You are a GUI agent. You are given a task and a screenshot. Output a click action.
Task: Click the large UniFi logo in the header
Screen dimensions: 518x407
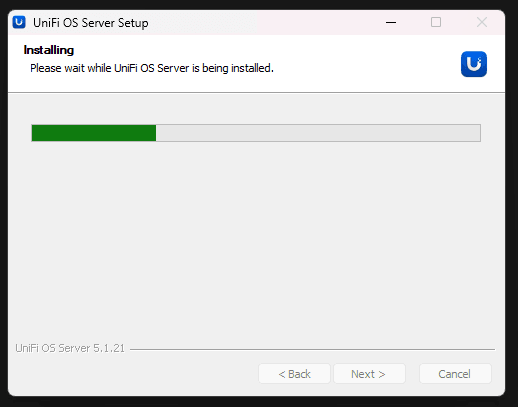click(x=474, y=64)
